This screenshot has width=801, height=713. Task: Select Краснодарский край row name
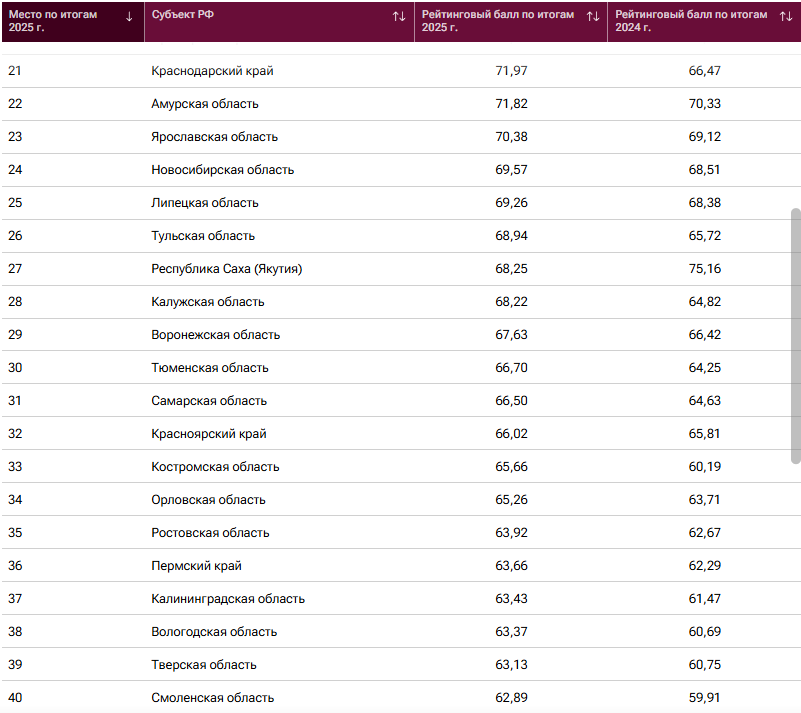tap(212, 71)
